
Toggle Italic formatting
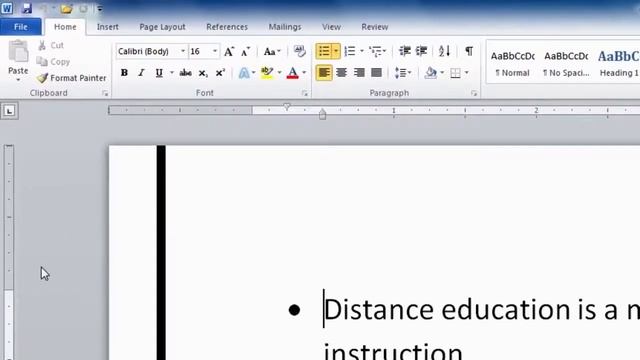coord(141,73)
